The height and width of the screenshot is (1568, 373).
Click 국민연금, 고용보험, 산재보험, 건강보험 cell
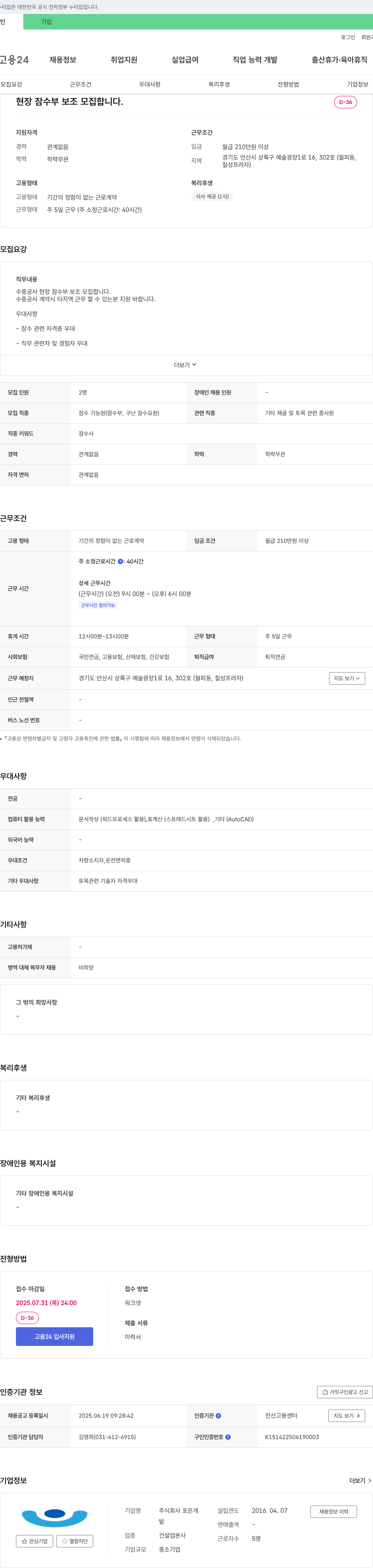pos(124,657)
